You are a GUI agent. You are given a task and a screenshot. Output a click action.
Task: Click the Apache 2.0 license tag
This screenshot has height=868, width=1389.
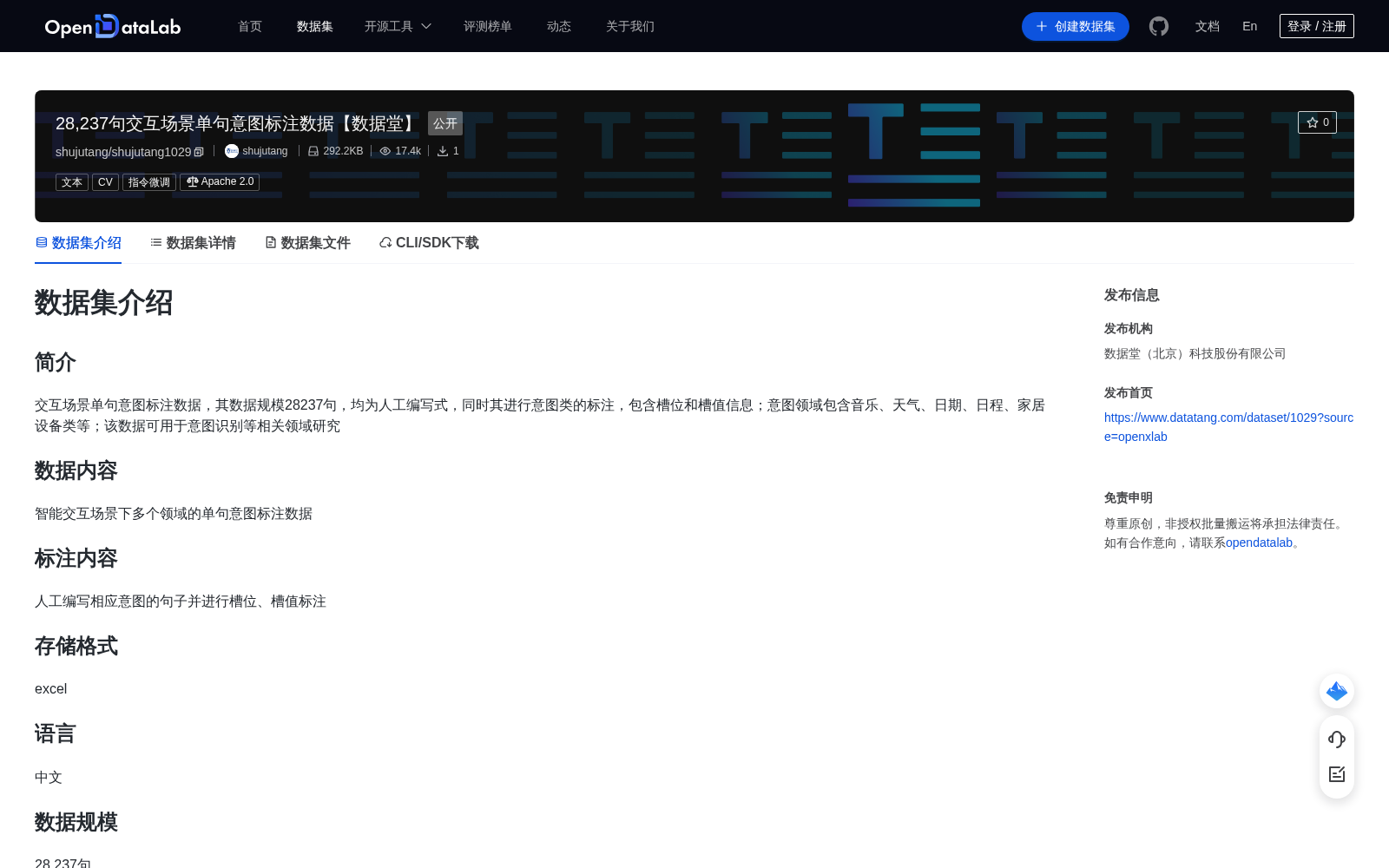pyautogui.click(x=220, y=182)
